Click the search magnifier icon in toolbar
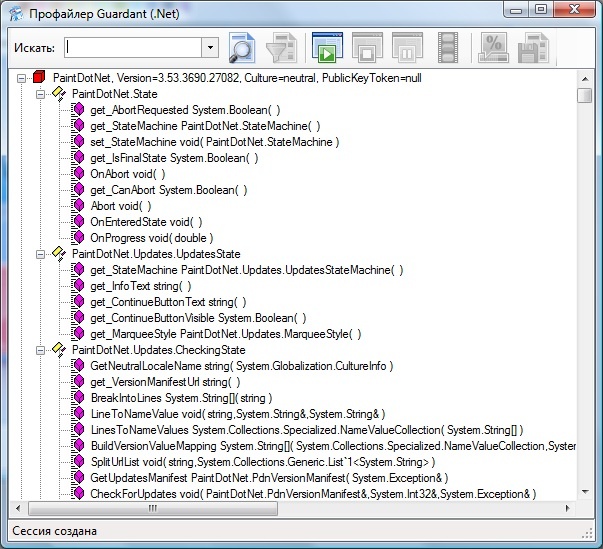 [242, 47]
